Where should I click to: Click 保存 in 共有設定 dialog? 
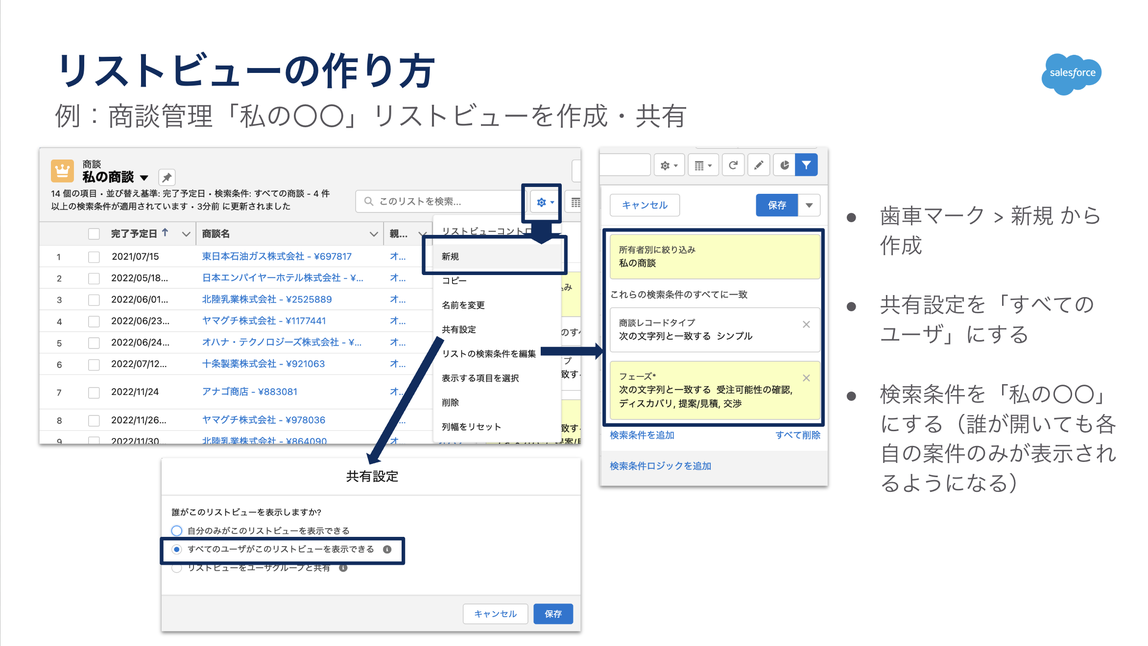click(x=553, y=614)
